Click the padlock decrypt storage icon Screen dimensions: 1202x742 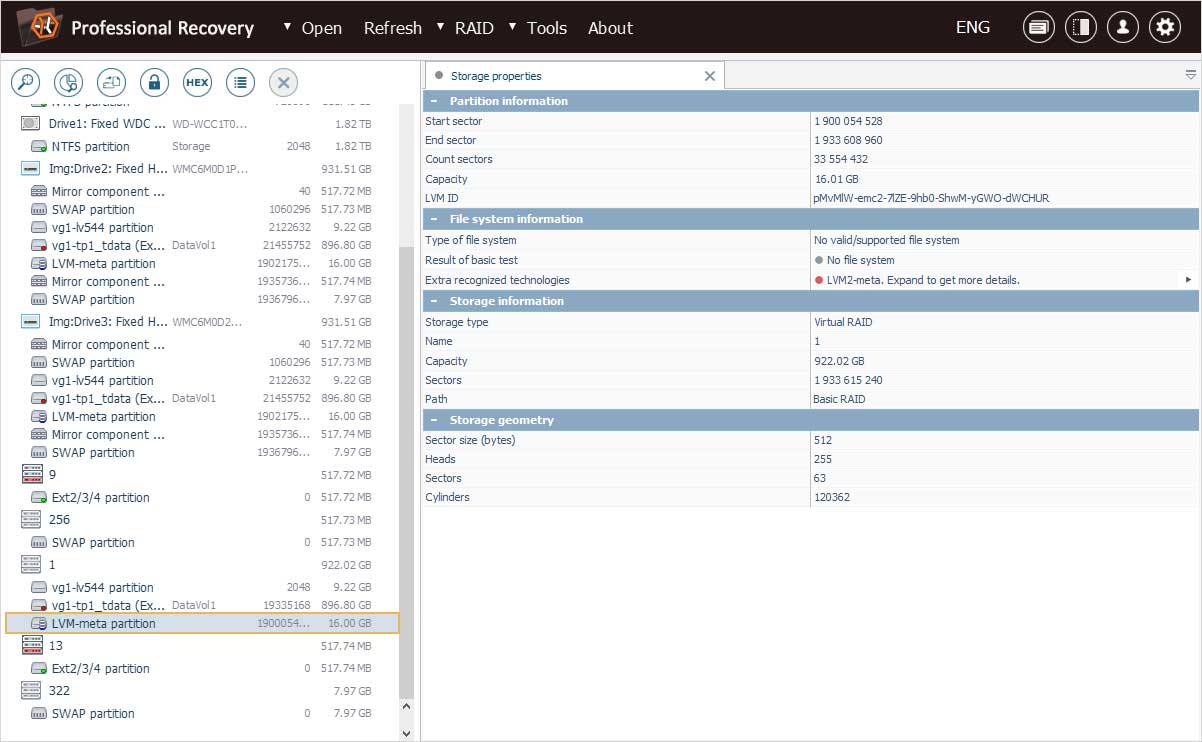coord(154,83)
